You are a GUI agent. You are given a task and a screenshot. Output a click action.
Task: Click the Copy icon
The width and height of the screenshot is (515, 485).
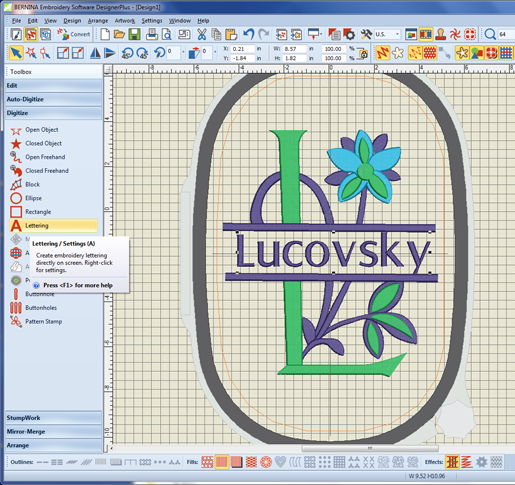(x=216, y=34)
